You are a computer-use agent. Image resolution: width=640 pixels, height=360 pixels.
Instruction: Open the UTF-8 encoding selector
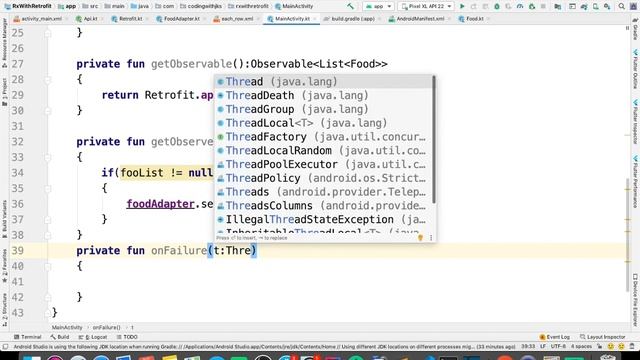point(558,347)
